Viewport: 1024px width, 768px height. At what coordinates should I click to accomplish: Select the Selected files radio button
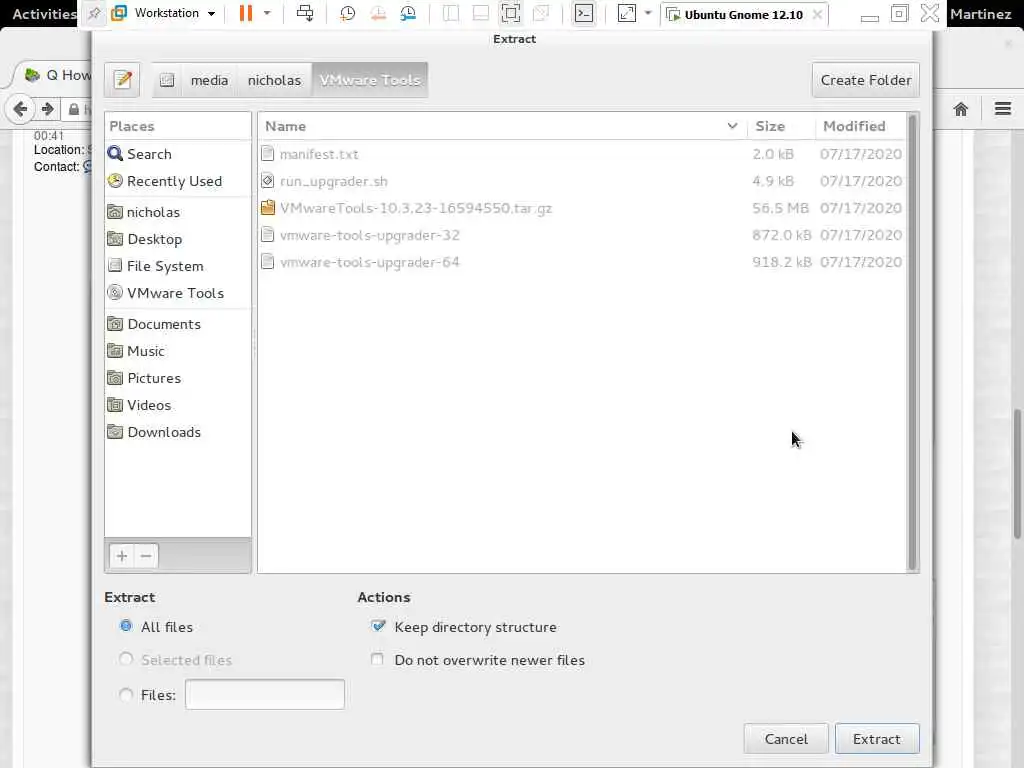click(x=126, y=659)
